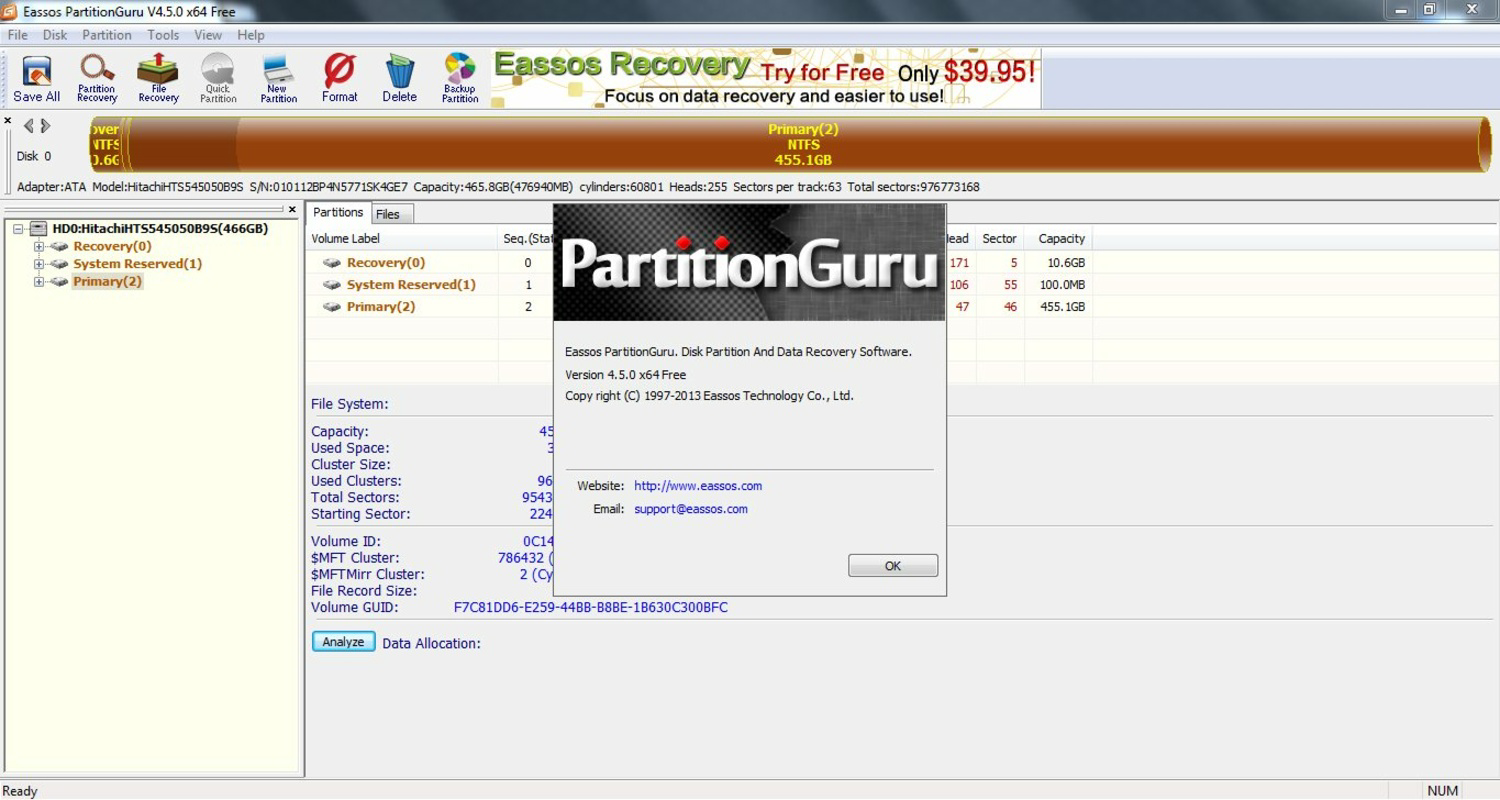
Task: Click the Save All toolbar icon
Action: coord(37,79)
